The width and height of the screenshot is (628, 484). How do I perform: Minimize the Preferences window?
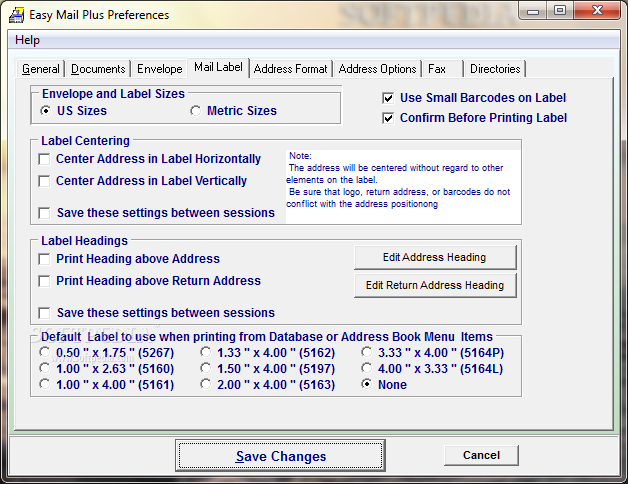coord(533,10)
